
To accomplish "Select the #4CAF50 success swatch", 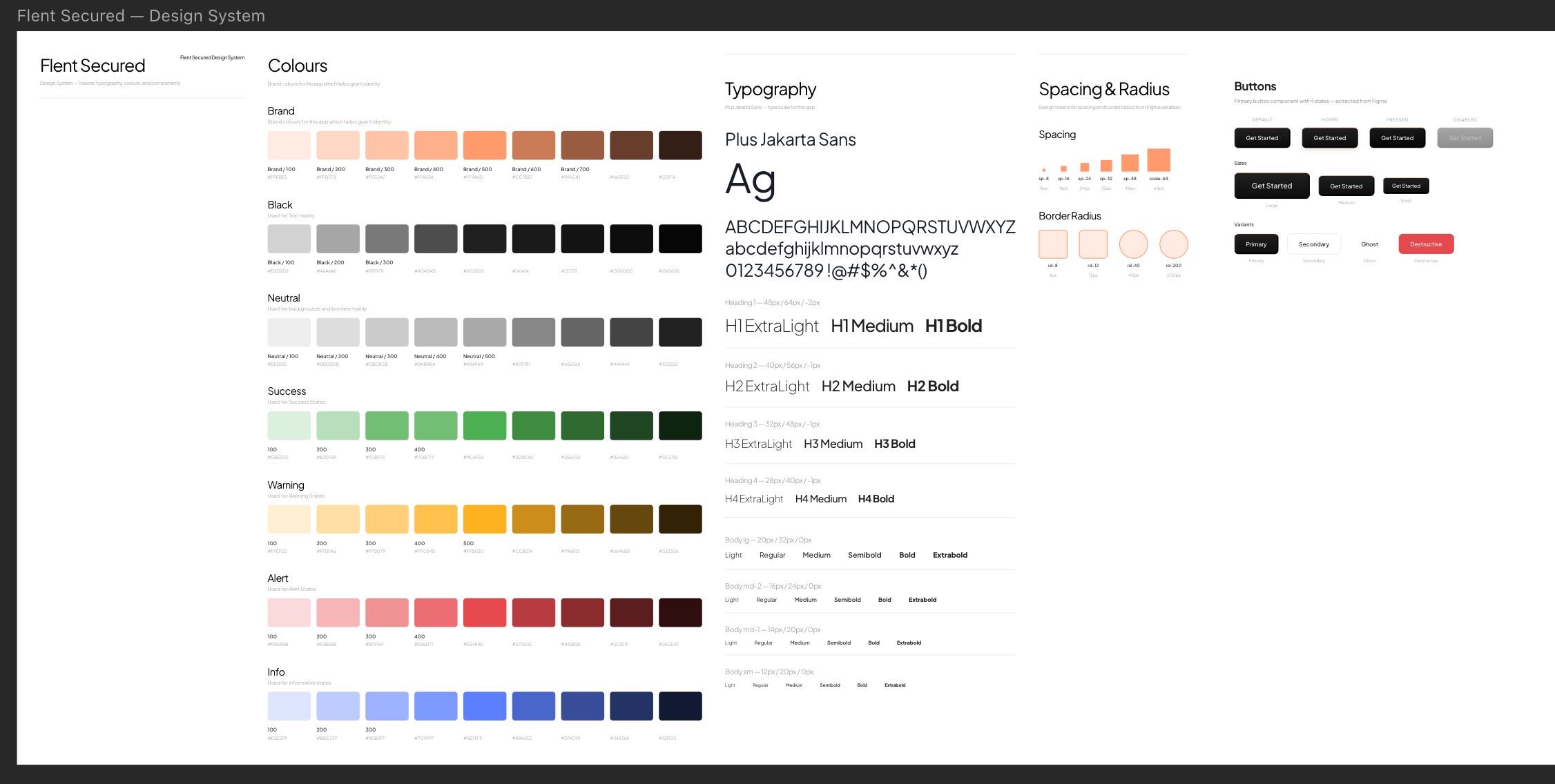I will 485,426.
